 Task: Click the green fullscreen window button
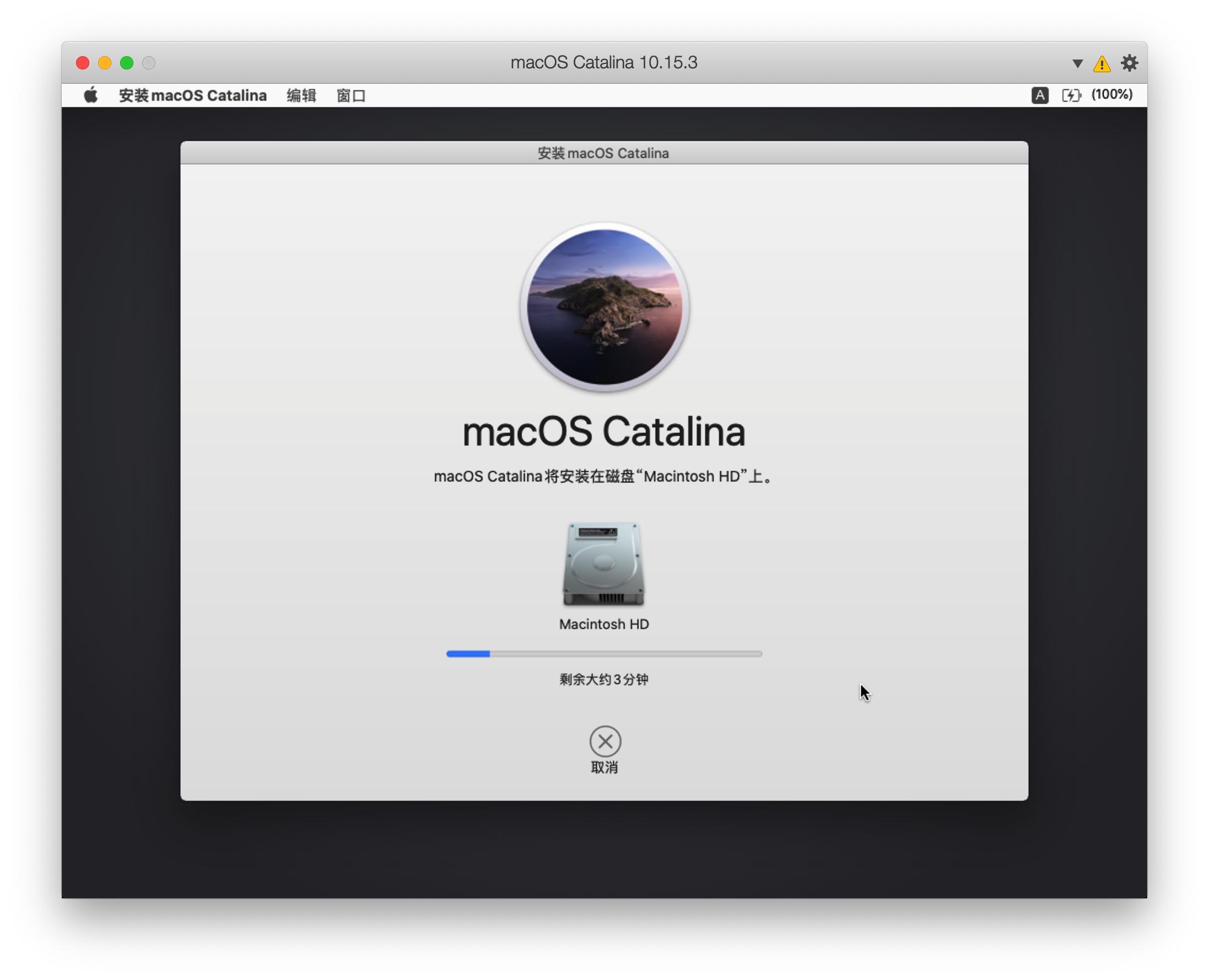[126, 63]
